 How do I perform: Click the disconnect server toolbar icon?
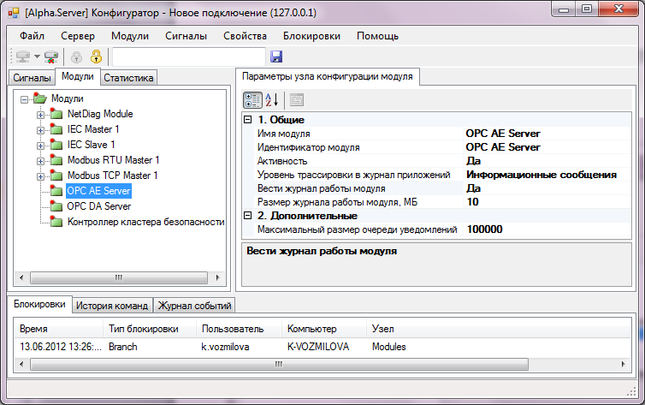pyautogui.click(x=51, y=56)
